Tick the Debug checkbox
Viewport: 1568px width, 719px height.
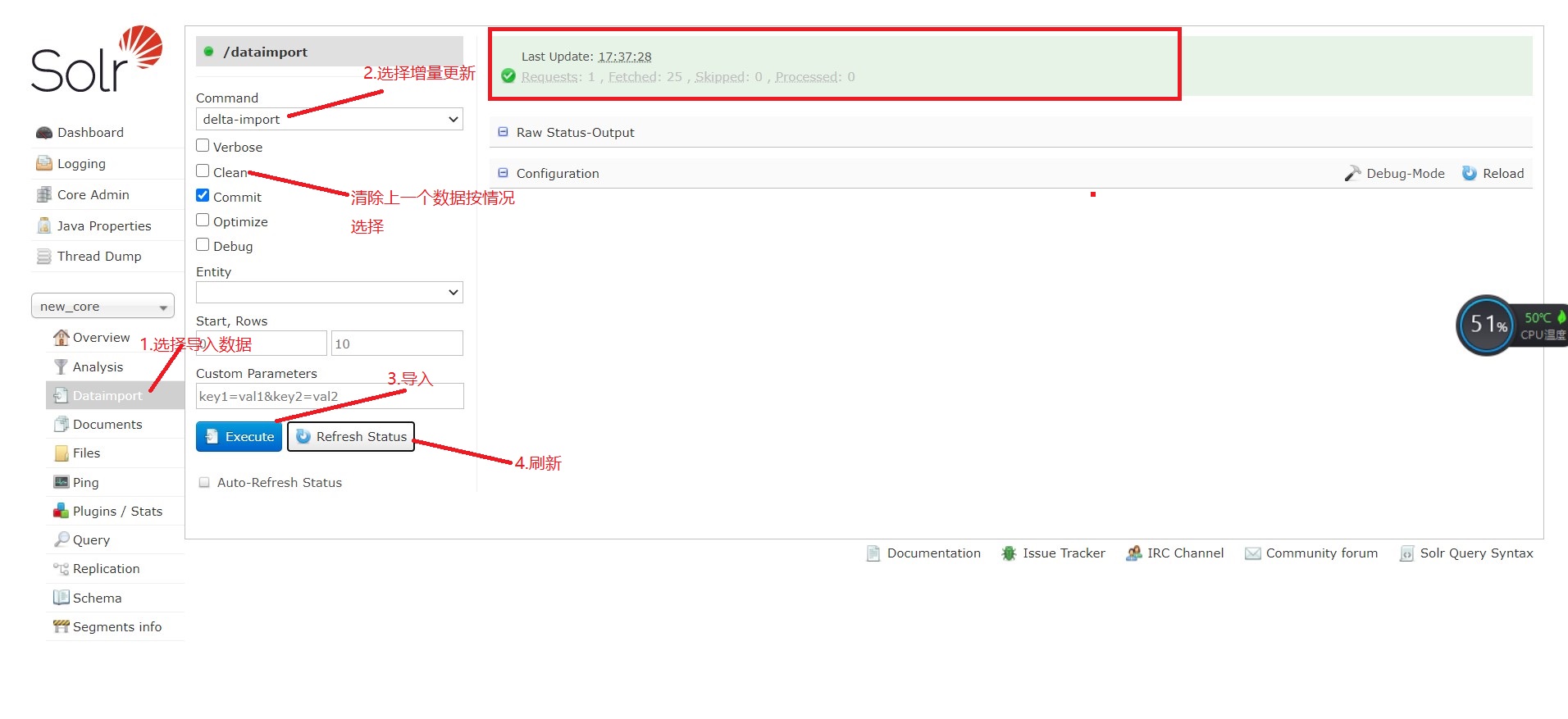(203, 245)
